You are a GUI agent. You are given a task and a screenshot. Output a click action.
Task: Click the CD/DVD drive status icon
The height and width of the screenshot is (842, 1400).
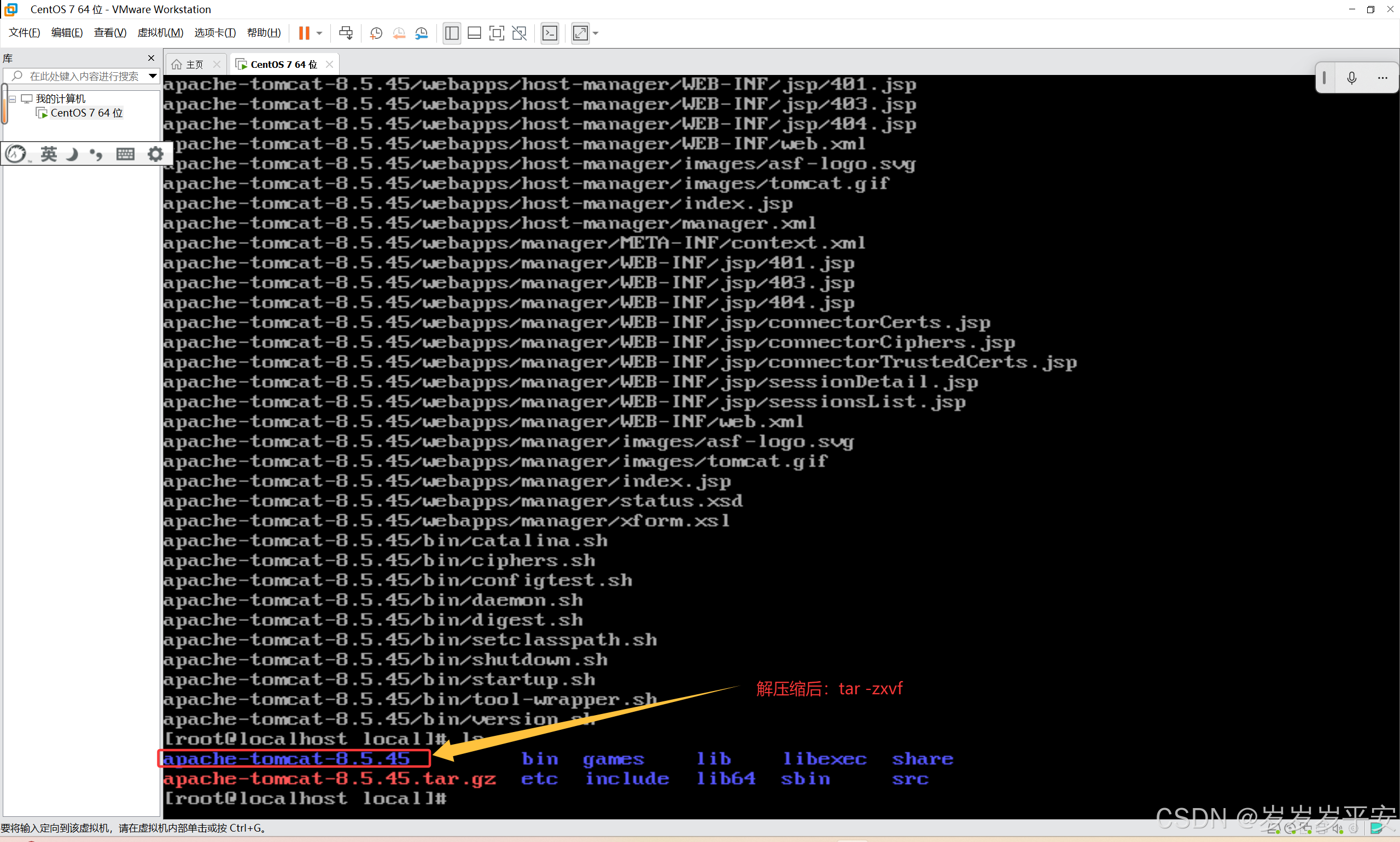1290,829
